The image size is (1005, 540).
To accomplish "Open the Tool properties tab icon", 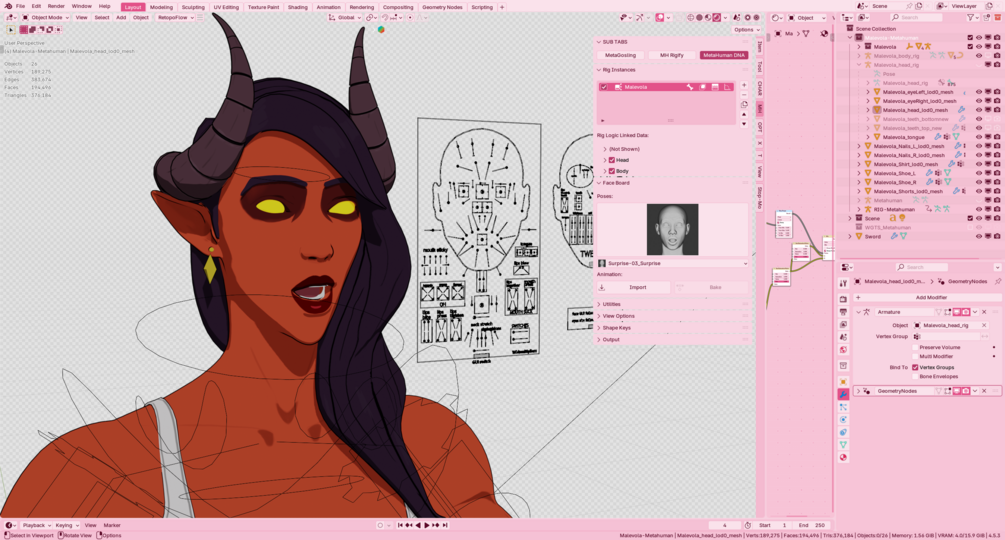I will [843, 283].
